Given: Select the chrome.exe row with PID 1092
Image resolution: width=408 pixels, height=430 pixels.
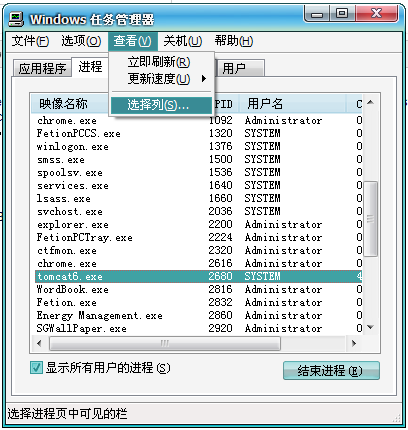Looking at the screenshot, I should [199, 121].
